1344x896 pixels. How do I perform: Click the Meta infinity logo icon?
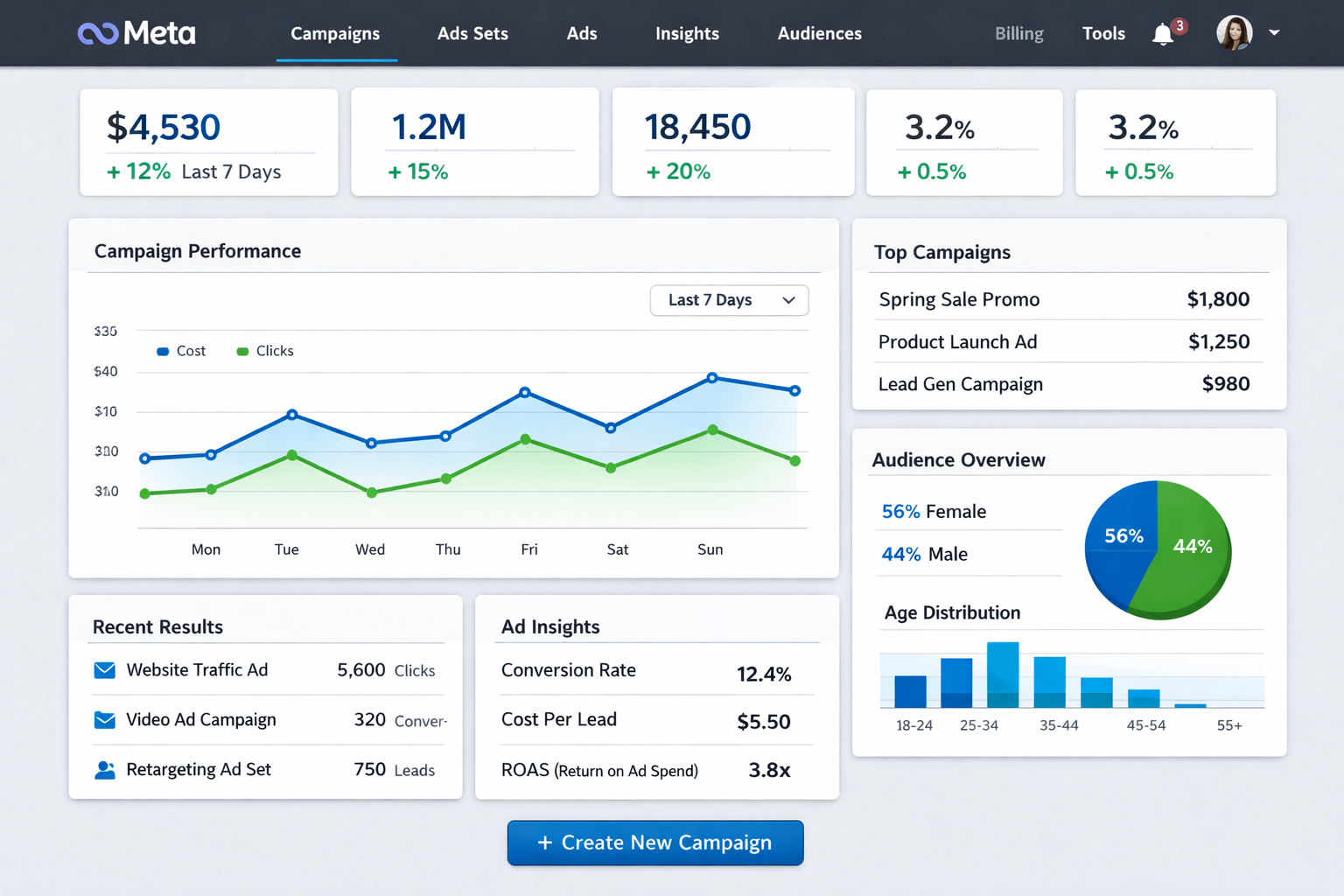coord(98,34)
